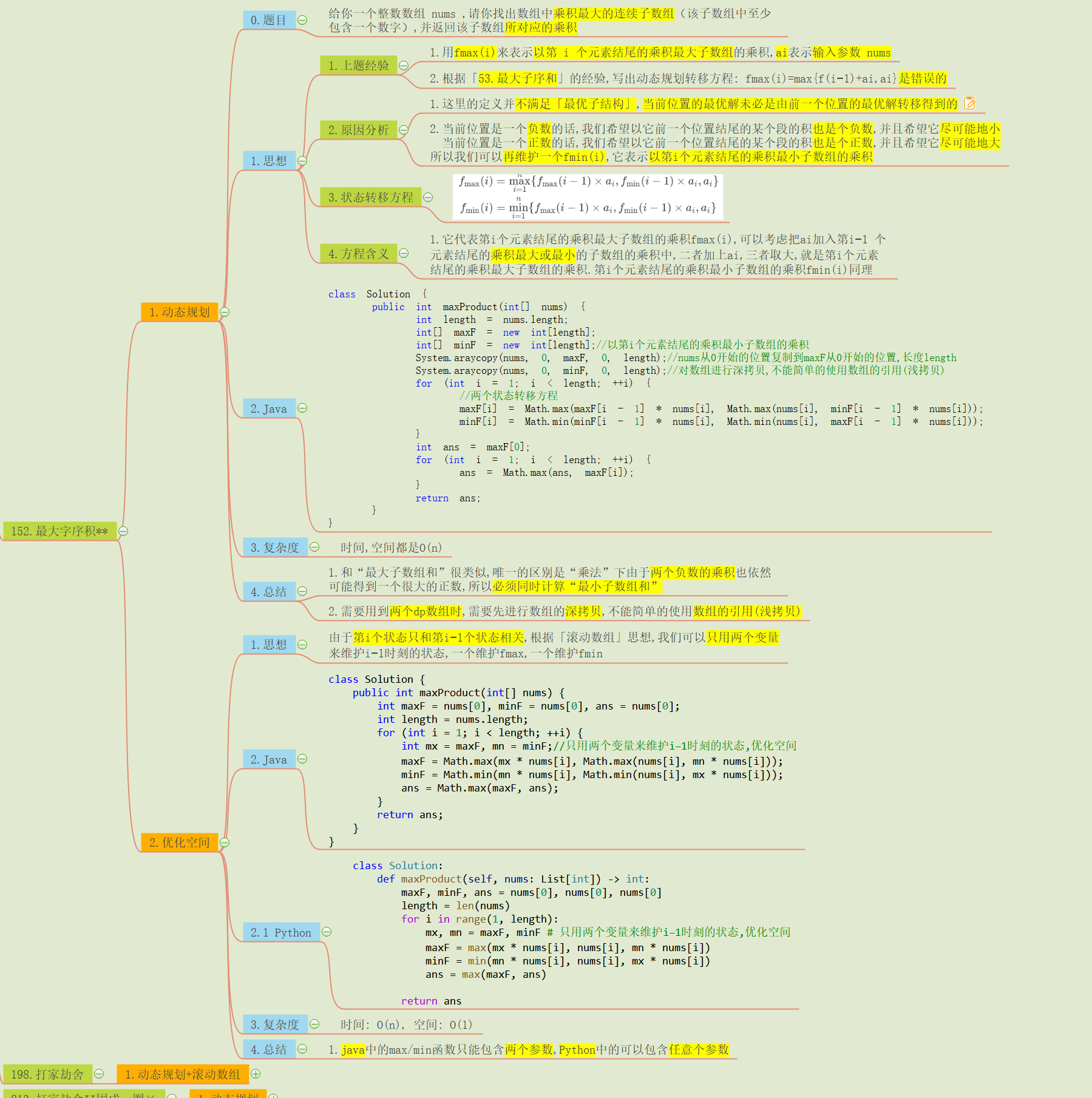Collapse 3.复杂度 with 时间,空间都是O(n)
The width and height of the screenshot is (1092, 1098).
click(x=314, y=547)
